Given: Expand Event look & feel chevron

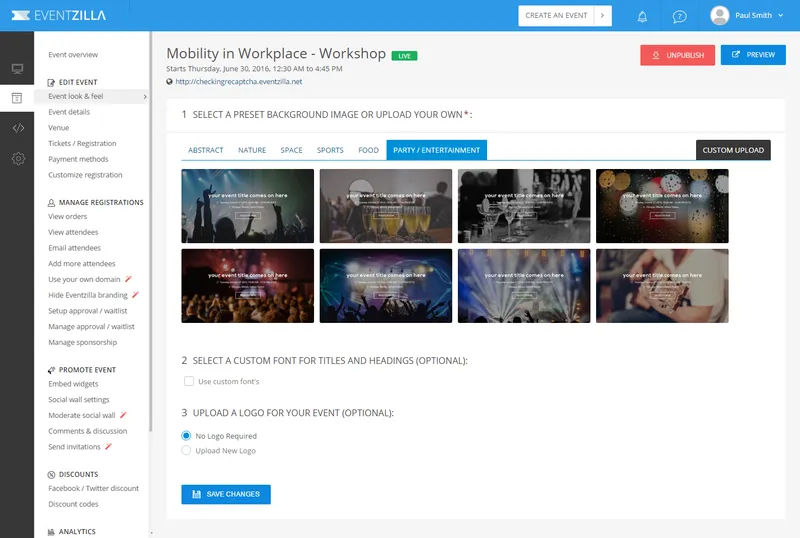Looking at the screenshot, I should click(145, 96).
